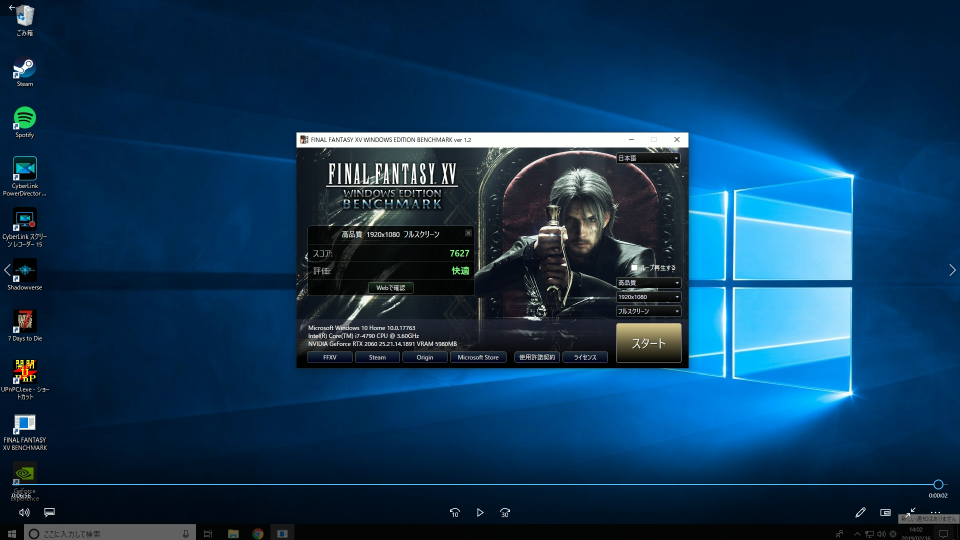
Task: Click the middle of the video seek bar
Action: click(x=478, y=484)
